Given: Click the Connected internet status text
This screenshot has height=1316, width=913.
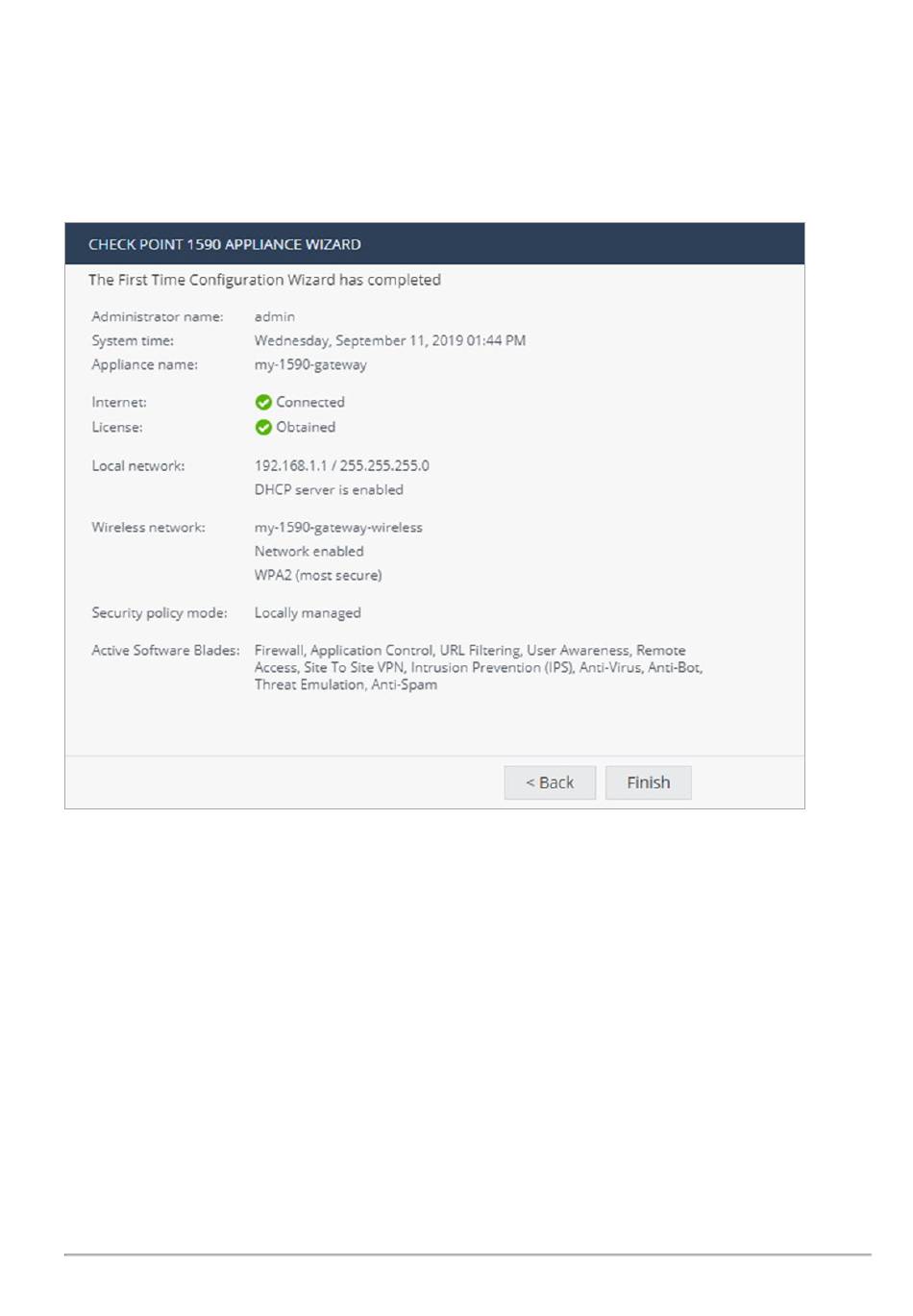Looking at the screenshot, I should tap(310, 402).
